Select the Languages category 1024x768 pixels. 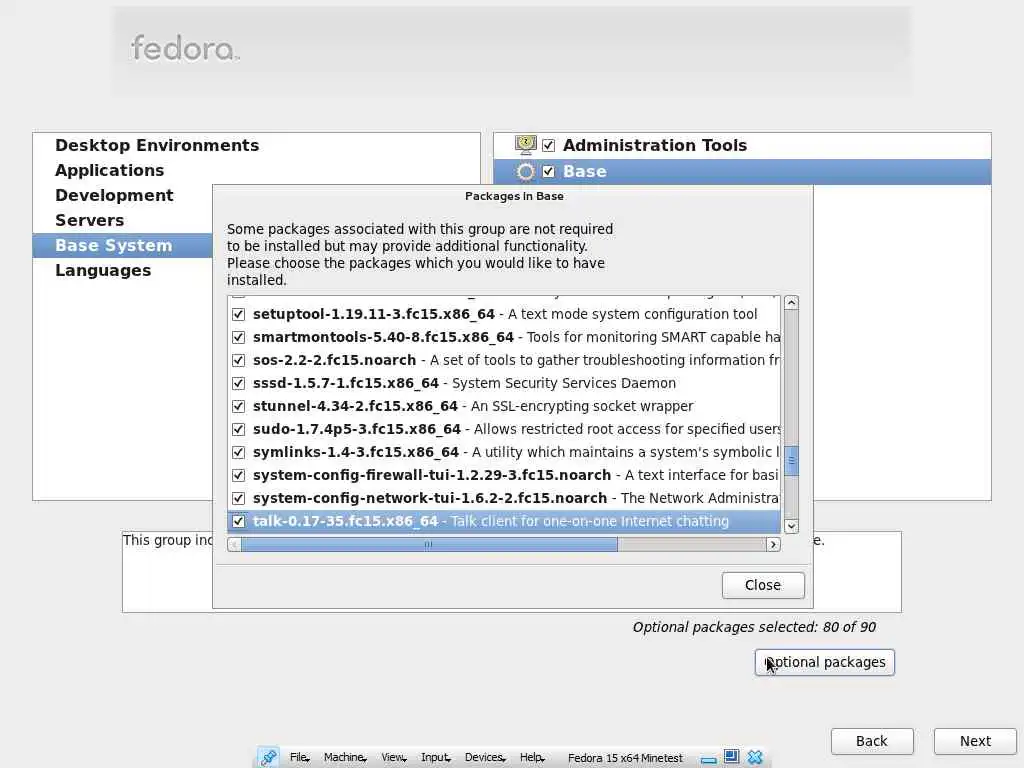click(103, 270)
